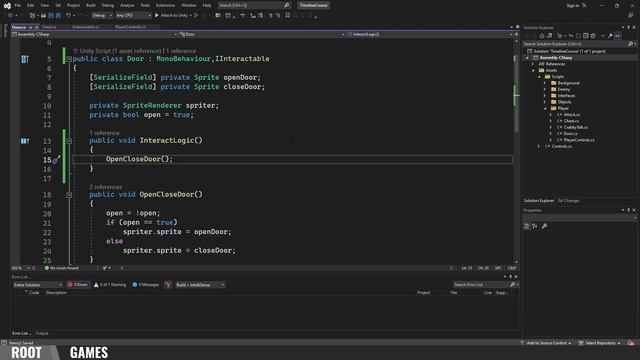Click the '1 reference' CodeLens above InteractLogic

(104, 133)
